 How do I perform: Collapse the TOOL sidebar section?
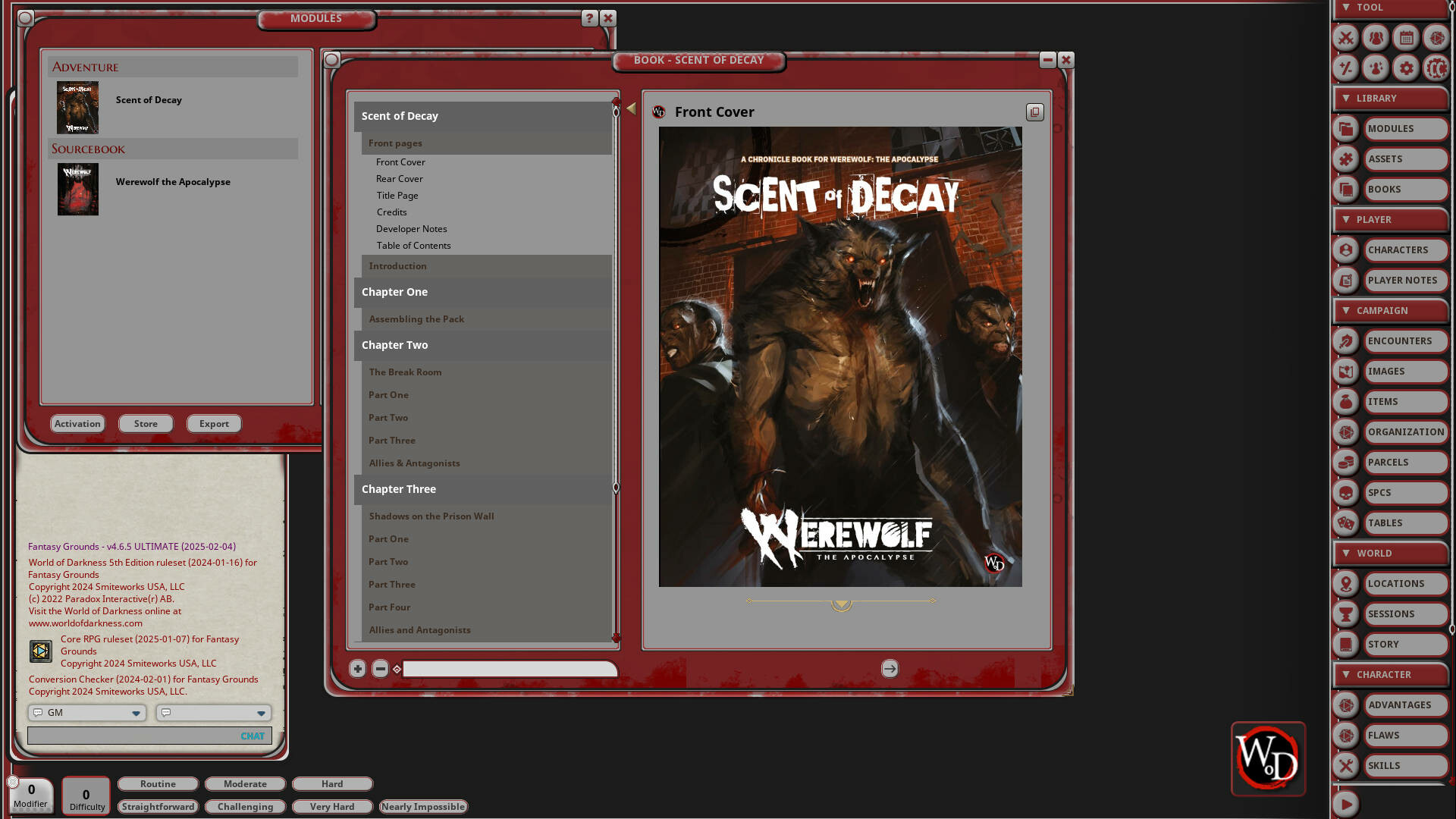1347,7
